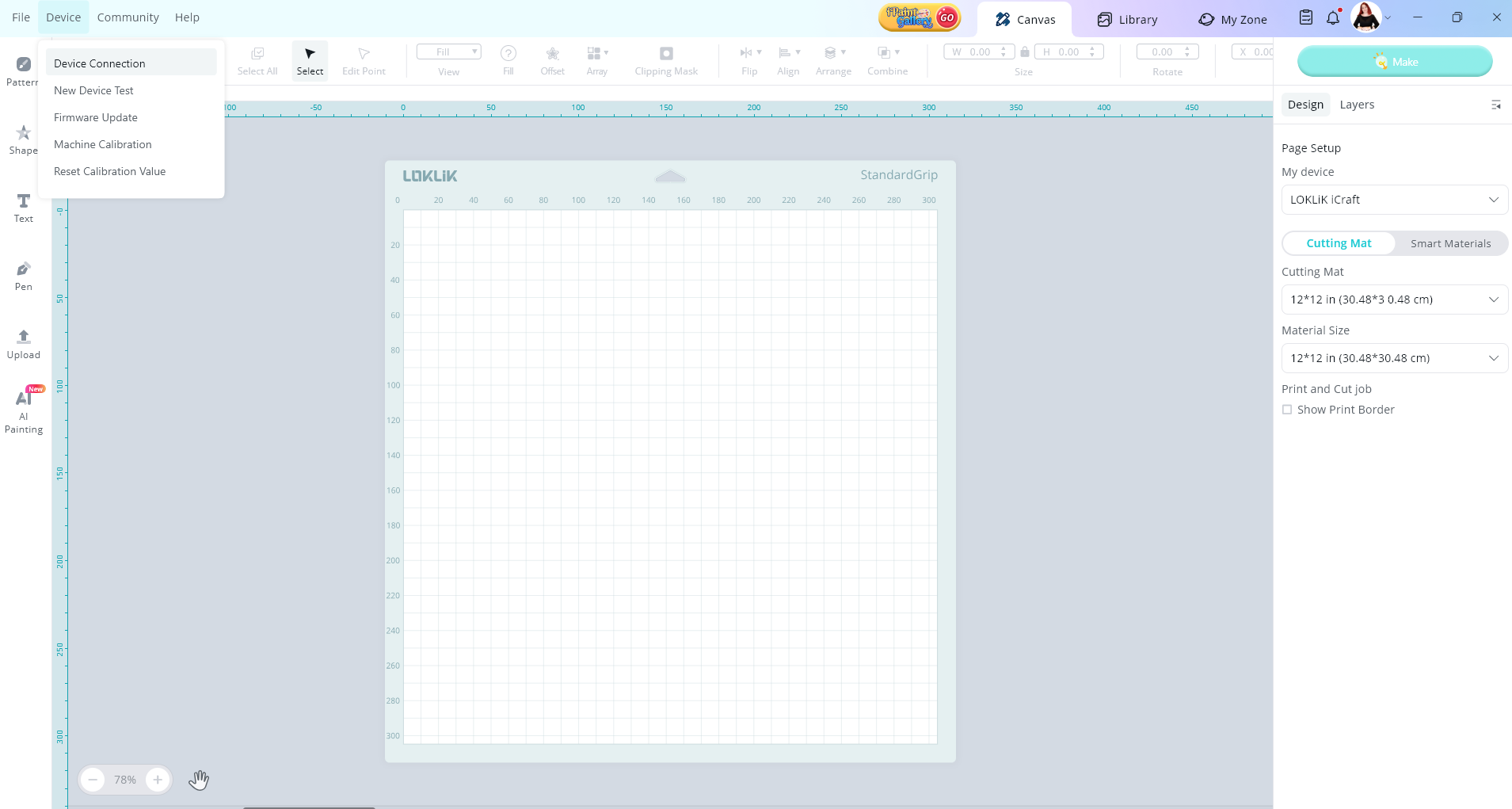Viewport: 1512px width, 809px height.
Task: Click the zoom in plus button
Action: click(158, 780)
